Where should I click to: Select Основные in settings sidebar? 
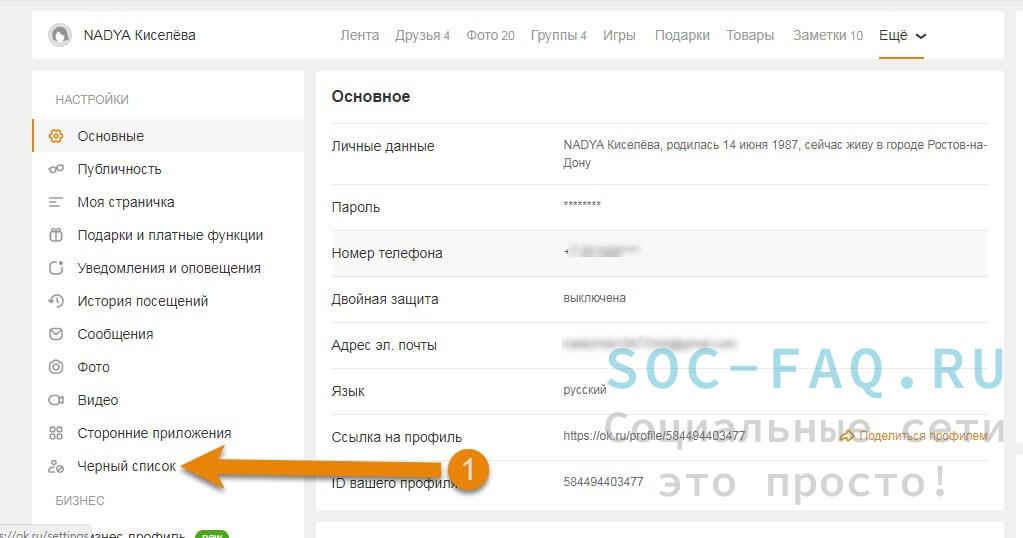click(168, 136)
